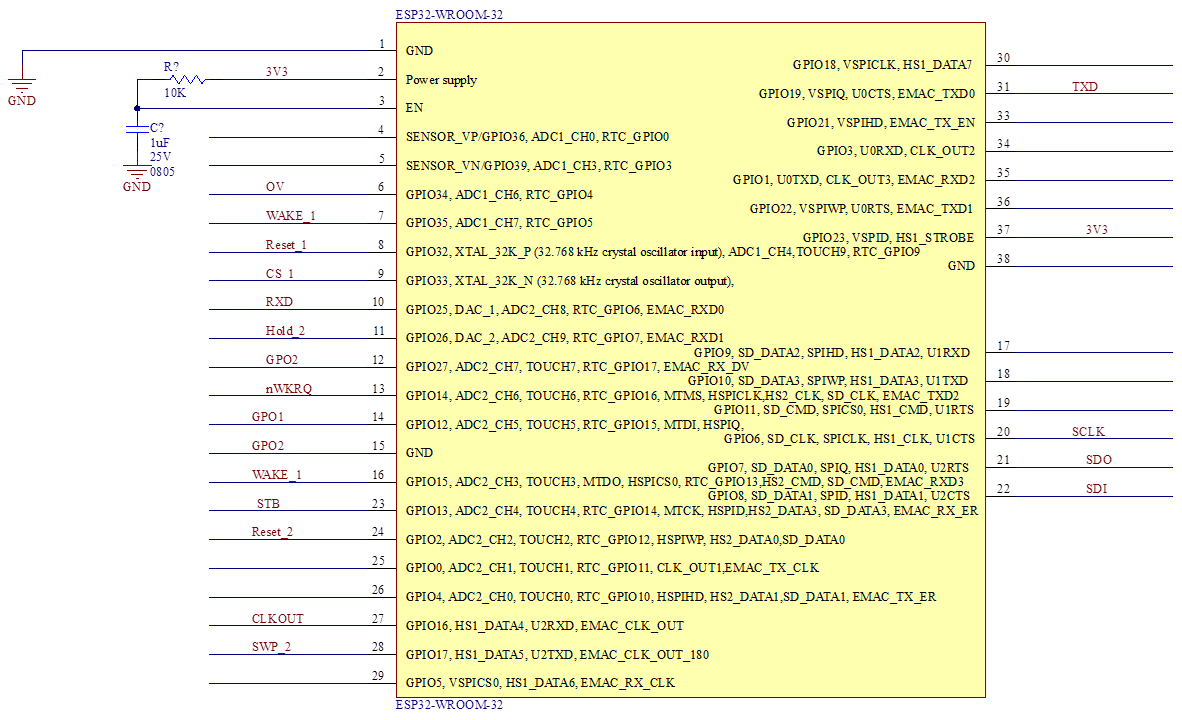This screenshot has height=720, width=1182.
Task: Select the GPIO26, DAC_2 pin name
Action: pos(565,338)
